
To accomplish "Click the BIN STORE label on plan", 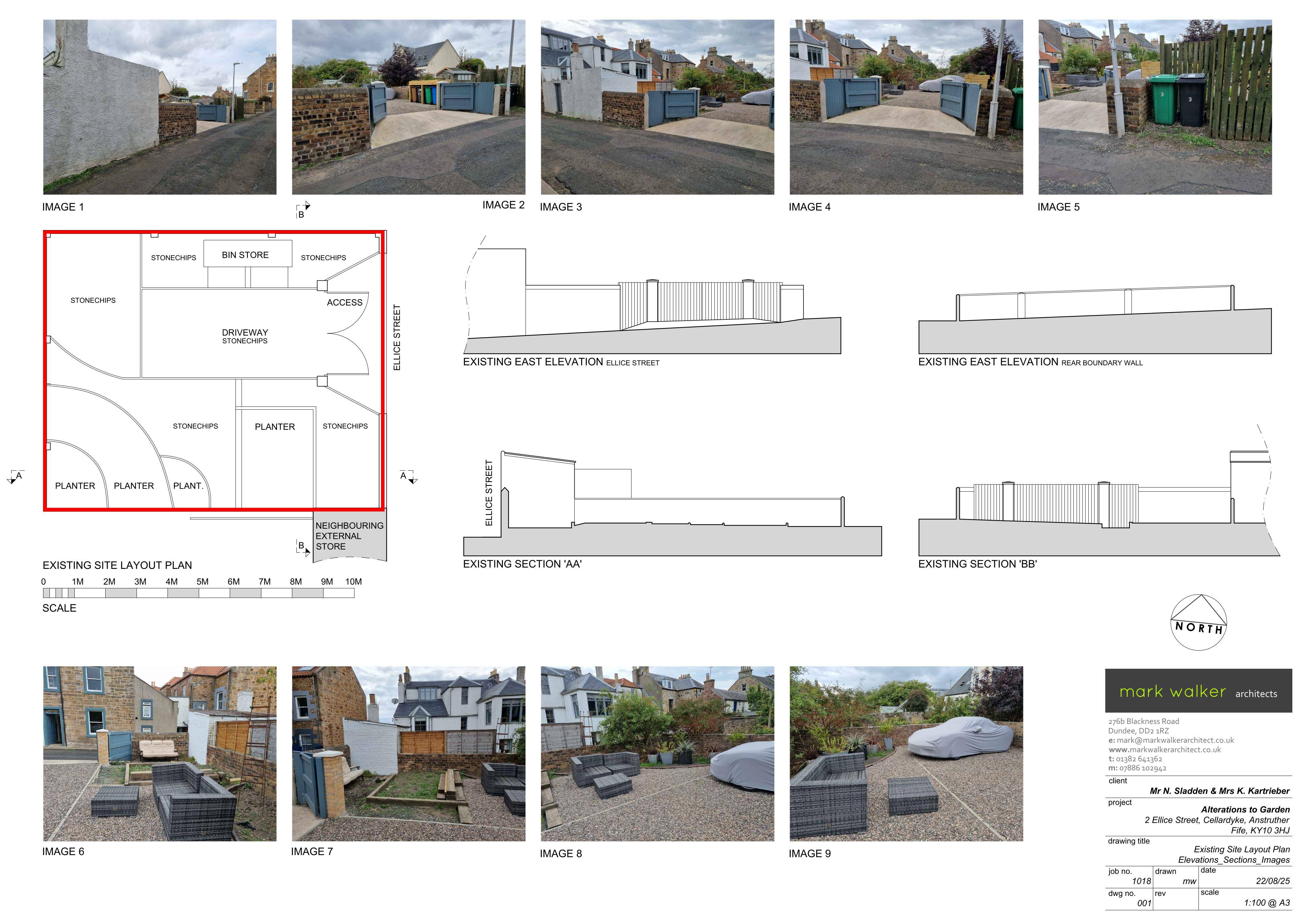I will (245, 255).
